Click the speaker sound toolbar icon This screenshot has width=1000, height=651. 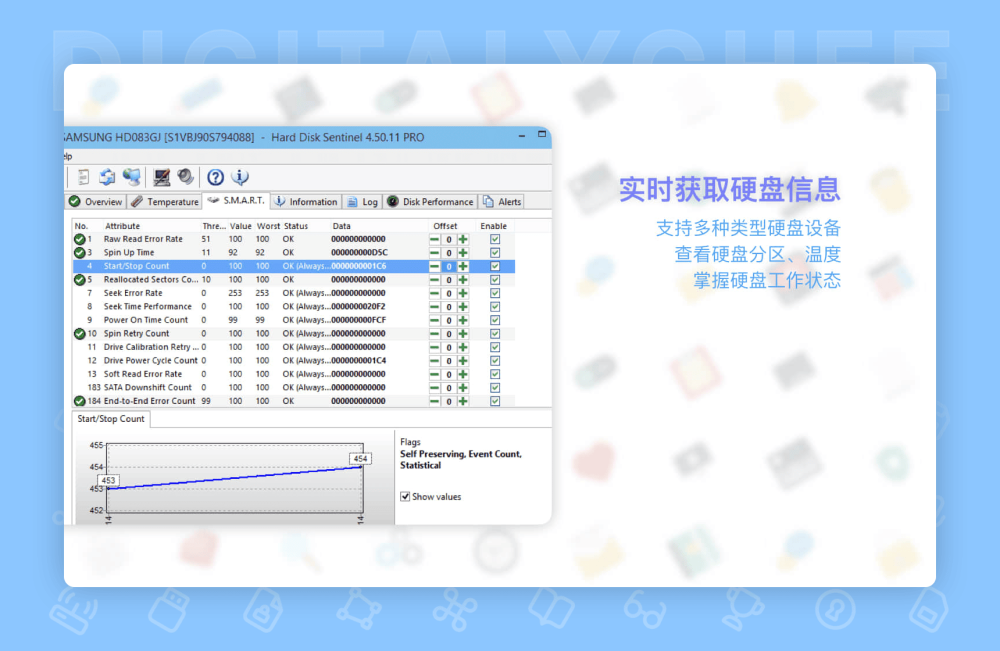186,177
